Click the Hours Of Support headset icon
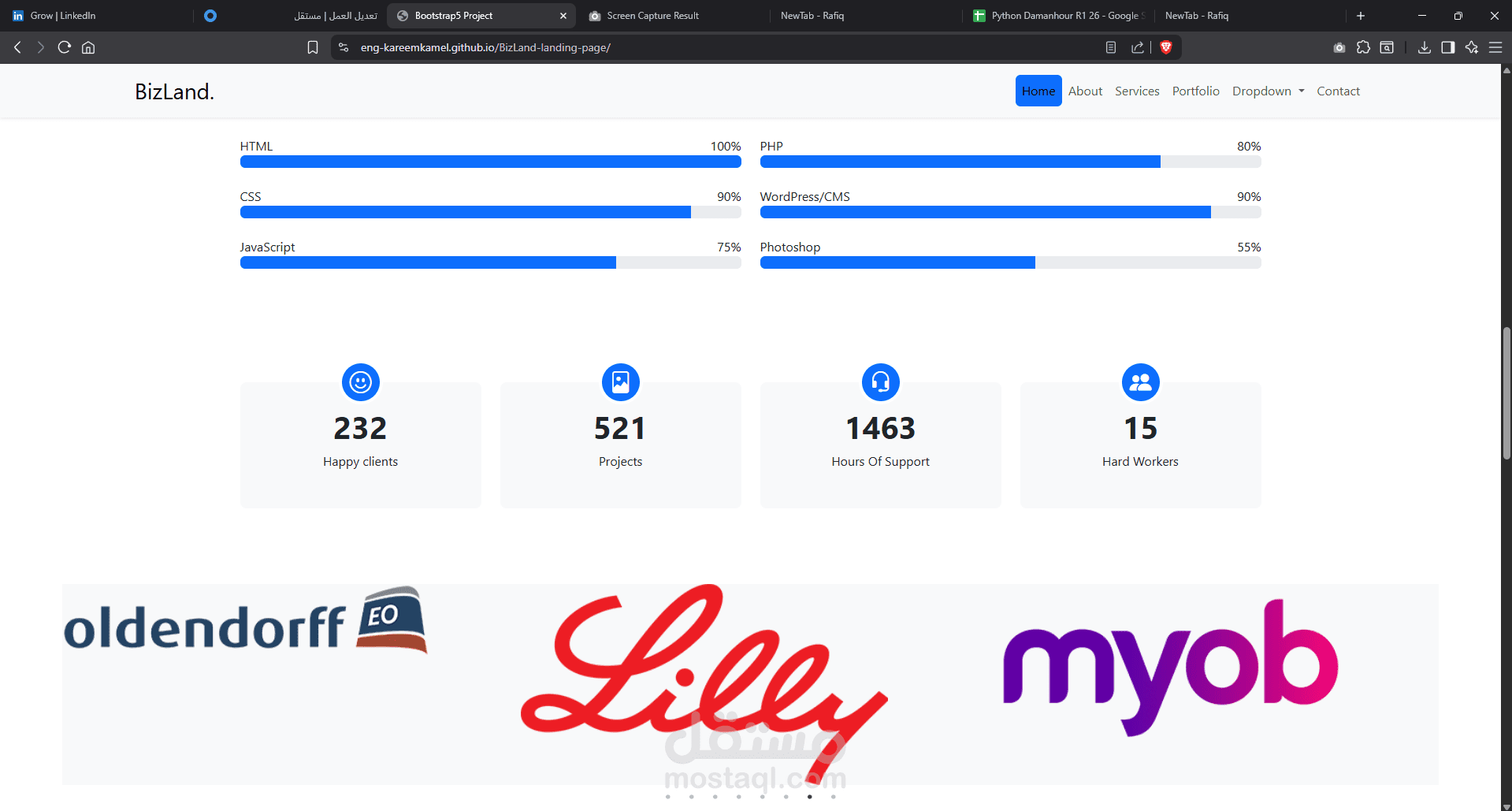This screenshot has width=1512, height=811. click(881, 382)
